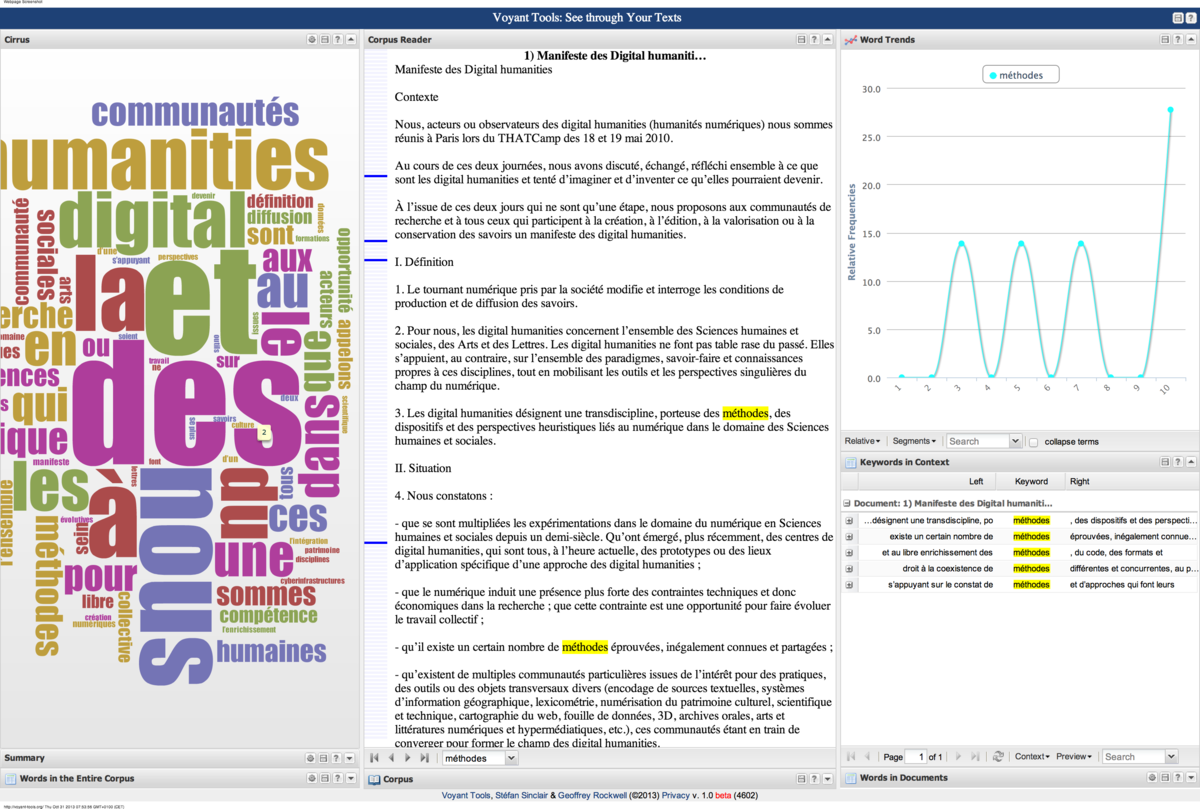Image resolution: width=1200 pixels, height=809 pixels.
Task: Open the Stéfan Sinclair link
Action: click(521, 796)
